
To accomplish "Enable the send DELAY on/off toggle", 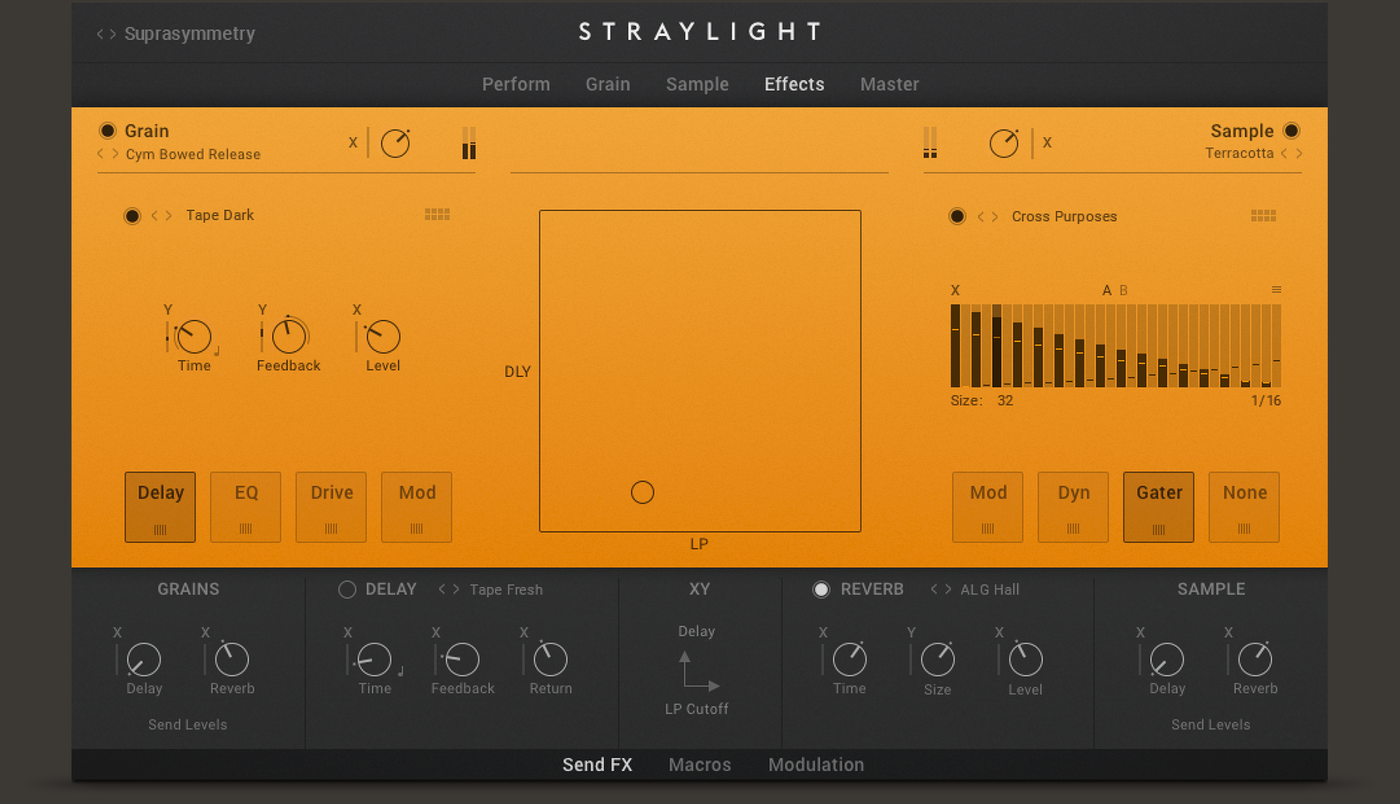I will [x=347, y=590].
